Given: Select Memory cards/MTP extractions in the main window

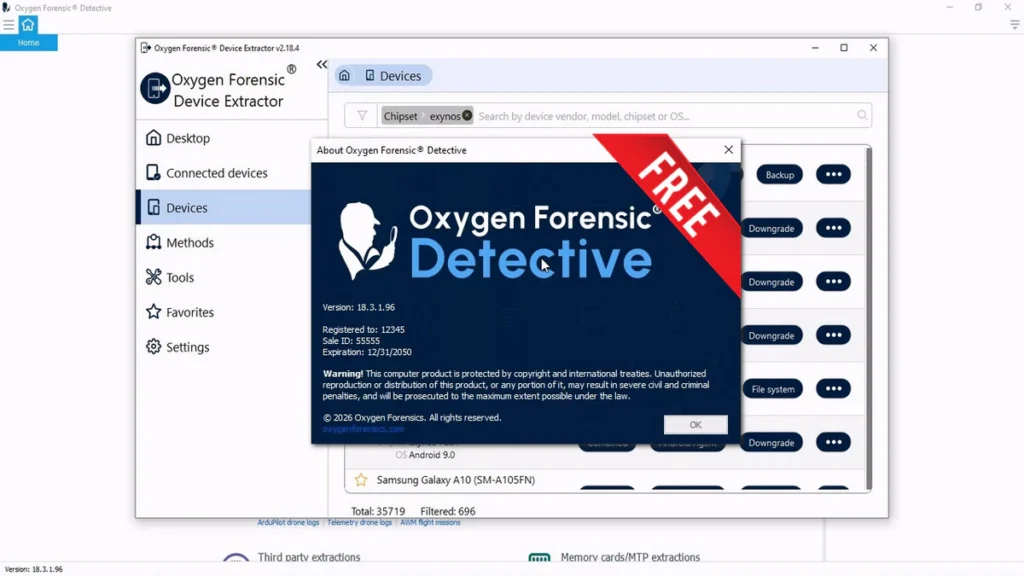Looking at the screenshot, I should [630, 557].
